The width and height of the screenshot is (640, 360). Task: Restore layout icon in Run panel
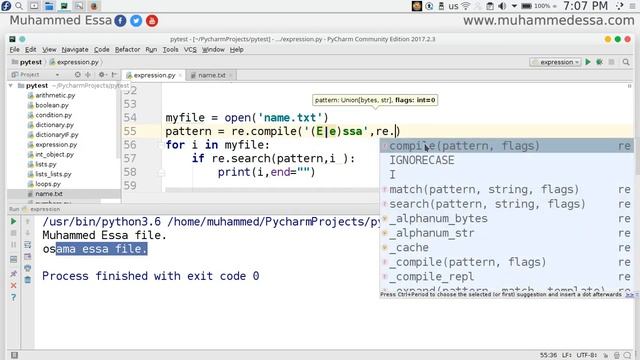[13, 260]
